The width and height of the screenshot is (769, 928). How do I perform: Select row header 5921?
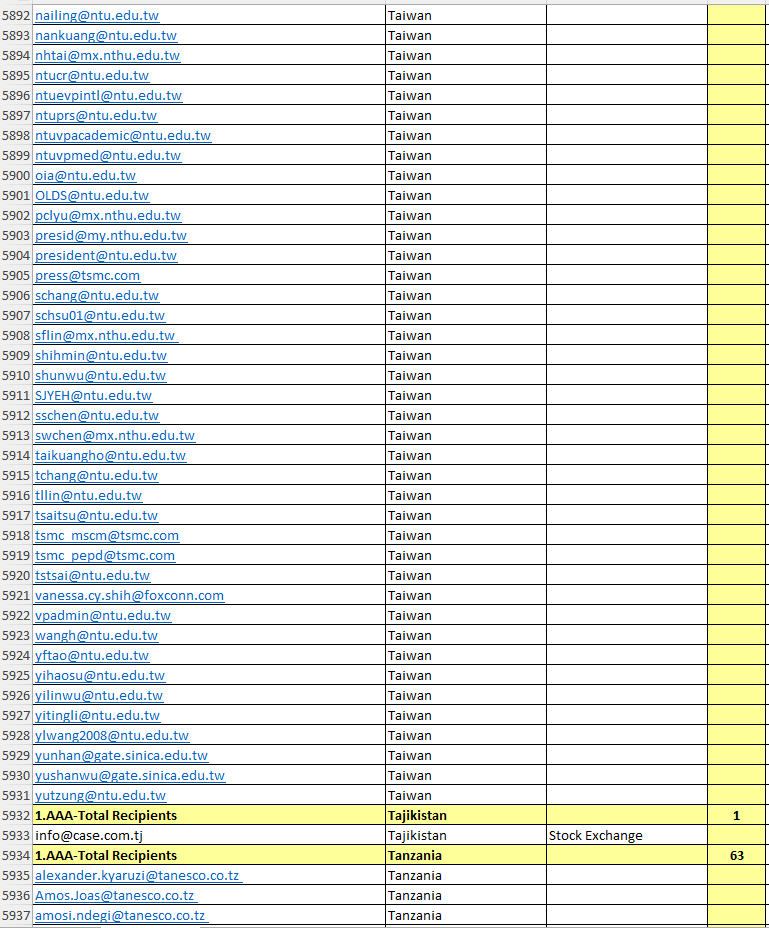click(16, 596)
